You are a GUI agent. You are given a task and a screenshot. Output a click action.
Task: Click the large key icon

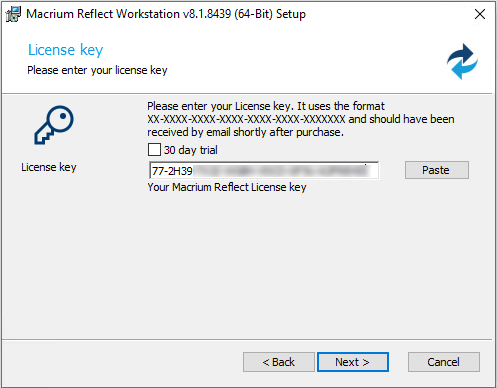[x=54, y=125]
